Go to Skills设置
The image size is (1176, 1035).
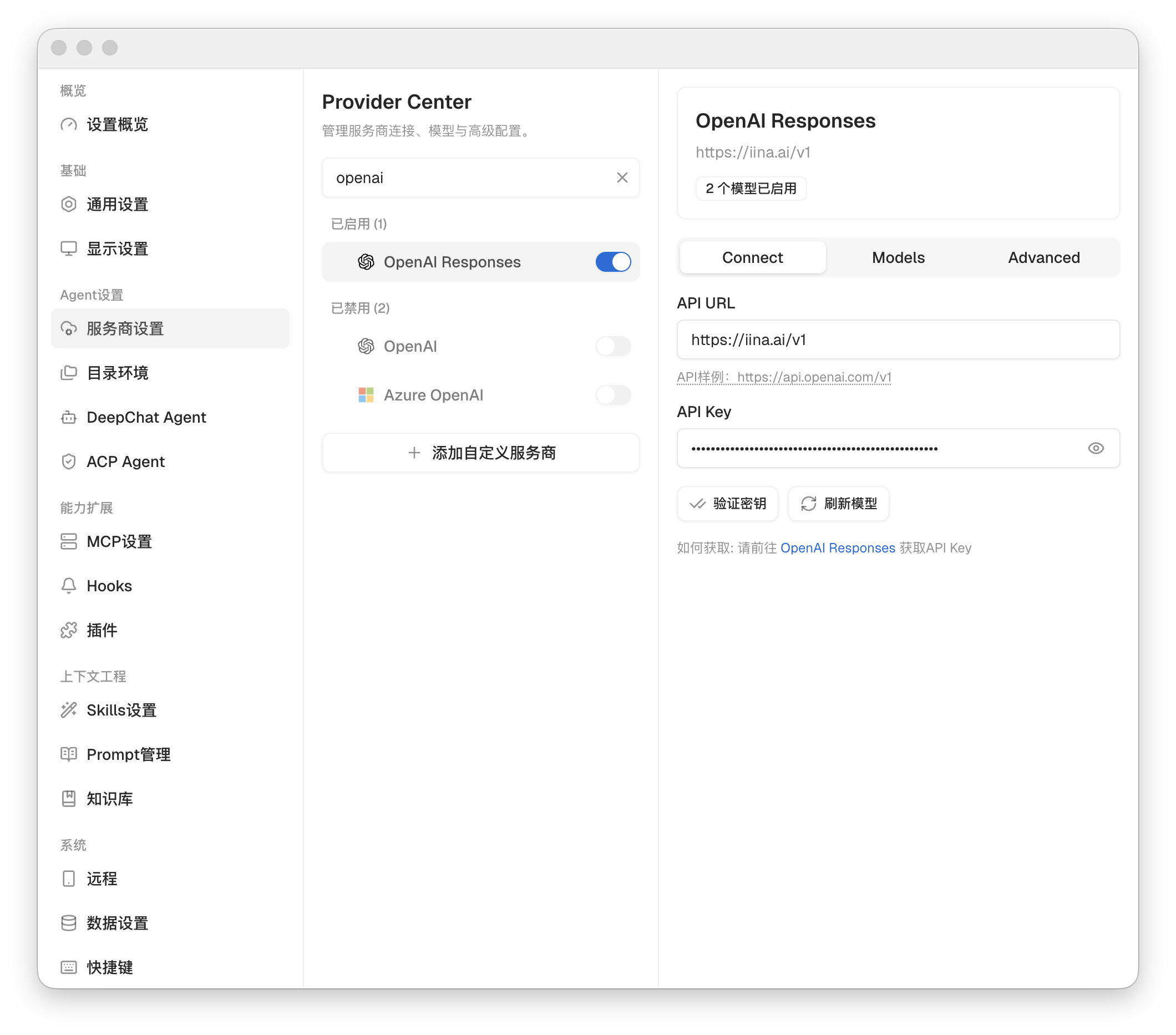(x=170, y=710)
